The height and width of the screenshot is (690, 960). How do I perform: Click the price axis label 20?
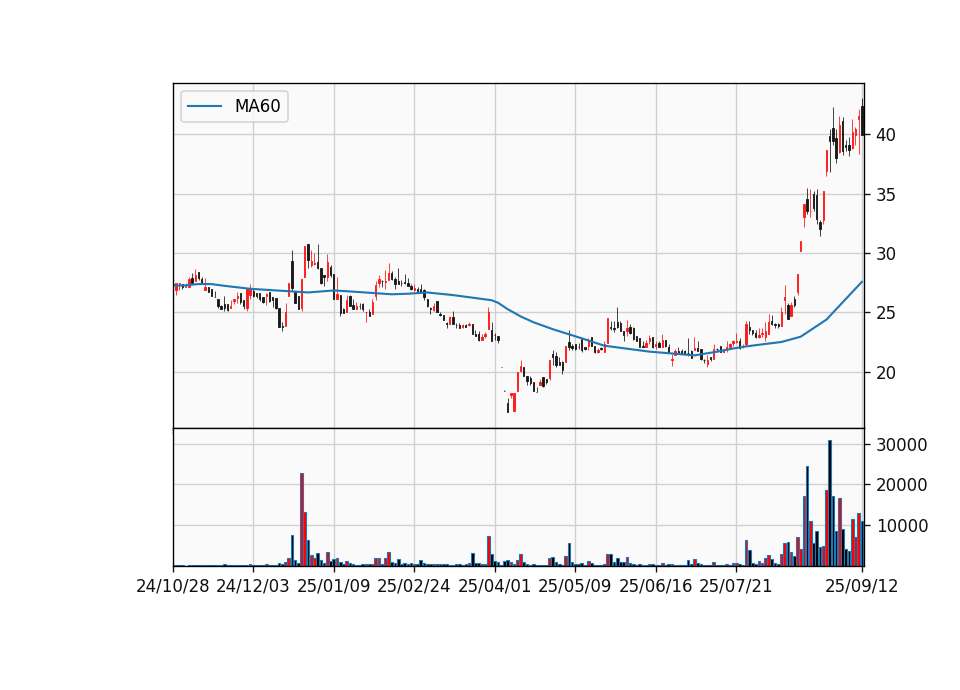[886, 372]
